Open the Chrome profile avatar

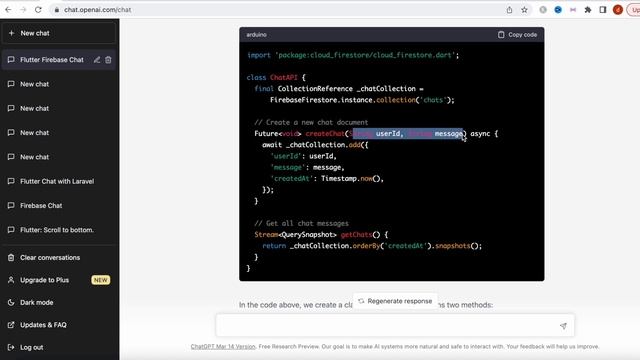point(618,10)
